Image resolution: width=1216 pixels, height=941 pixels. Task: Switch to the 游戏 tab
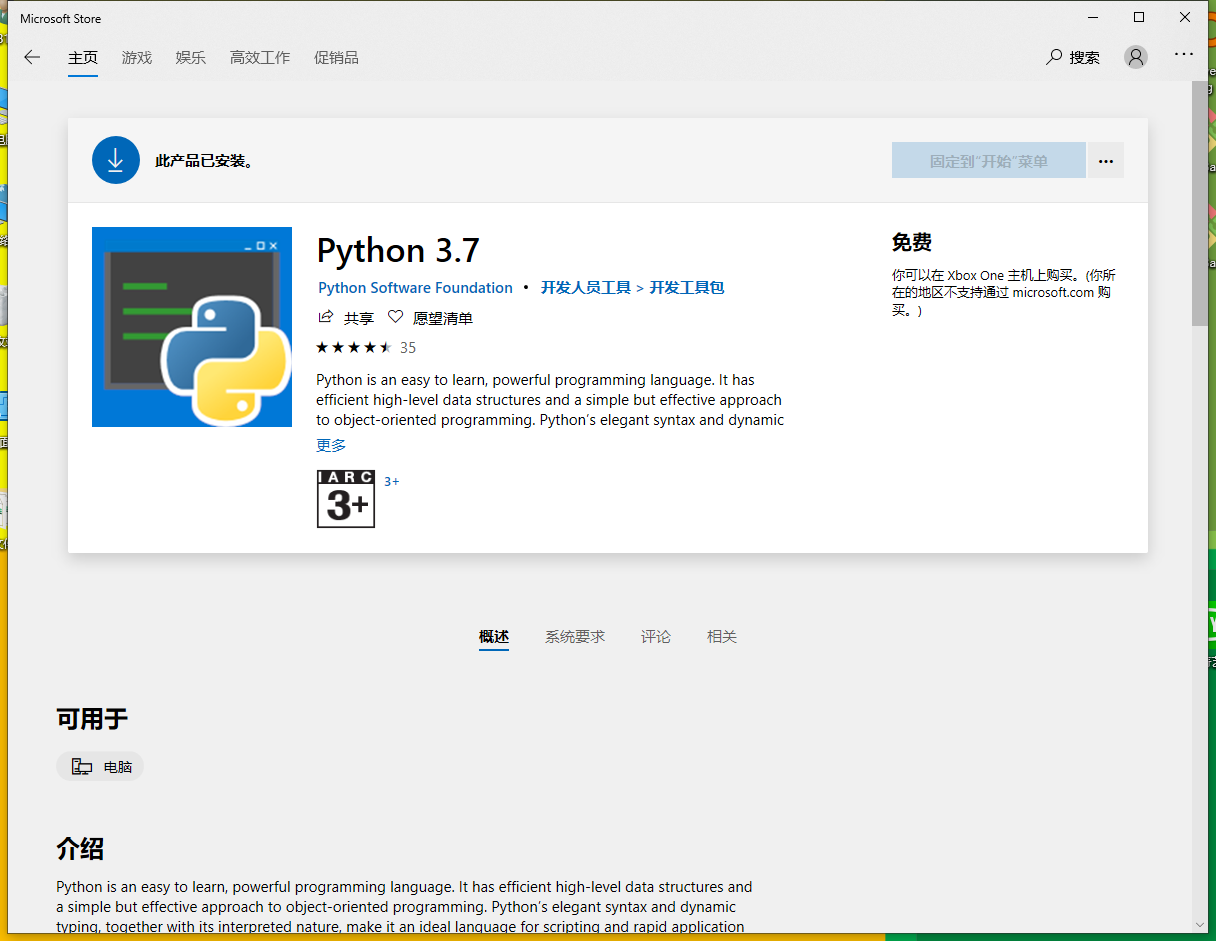[x=137, y=57]
